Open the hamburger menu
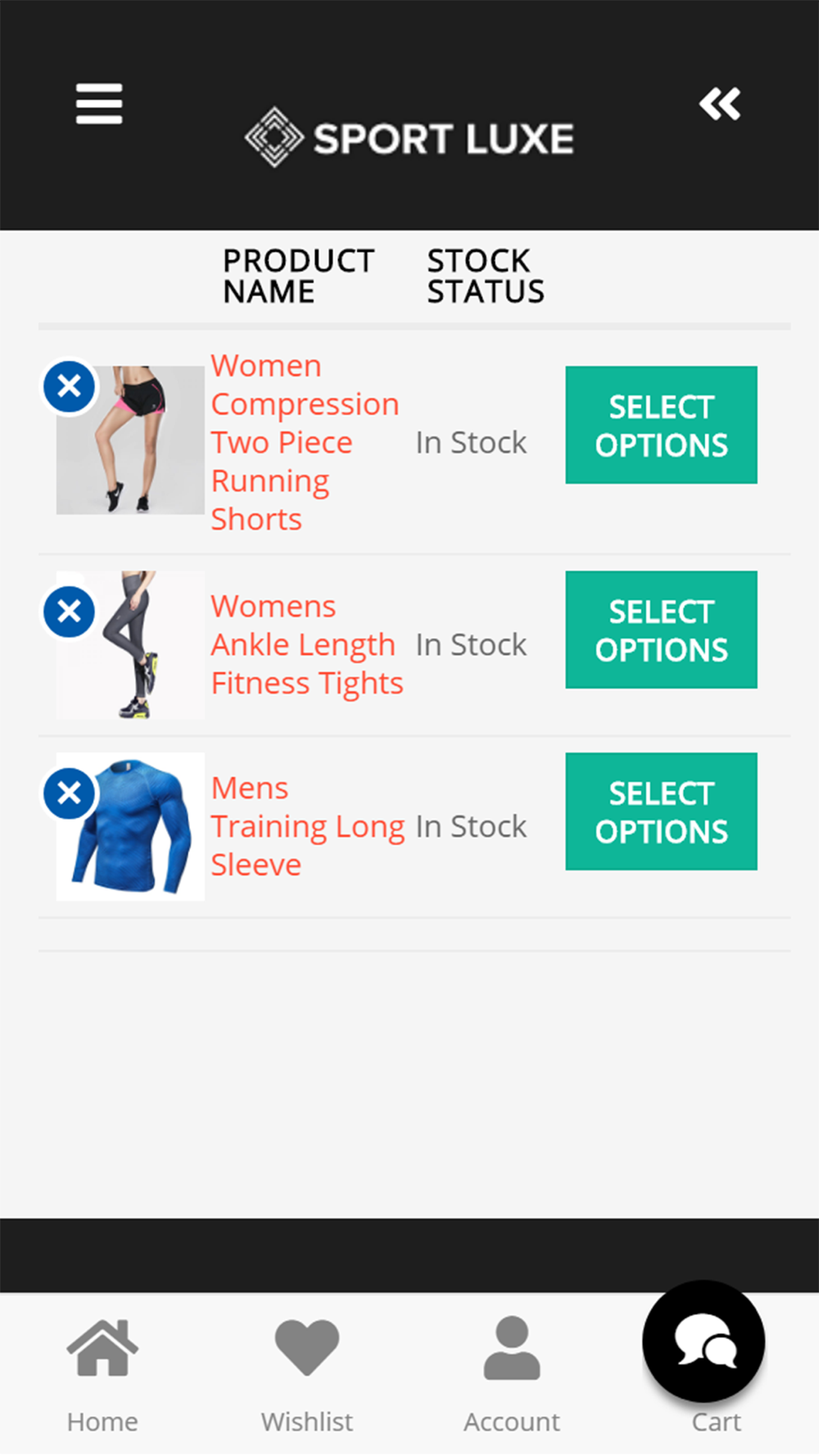The height and width of the screenshot is (1456, 819). [99, 104]
